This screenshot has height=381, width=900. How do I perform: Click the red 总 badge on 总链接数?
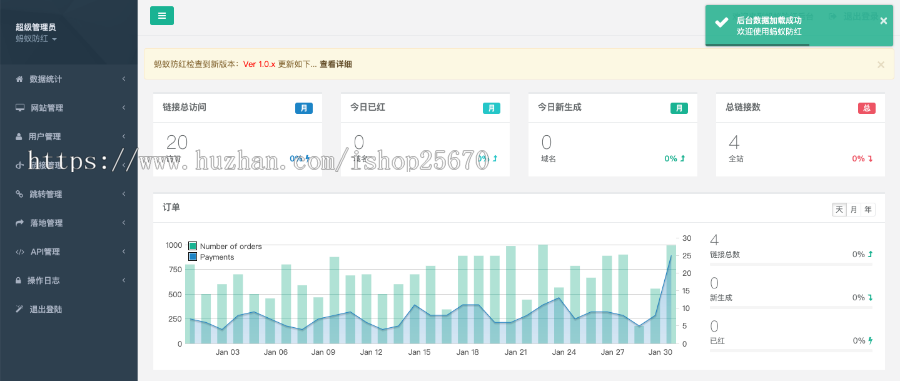tap(867, 108)
